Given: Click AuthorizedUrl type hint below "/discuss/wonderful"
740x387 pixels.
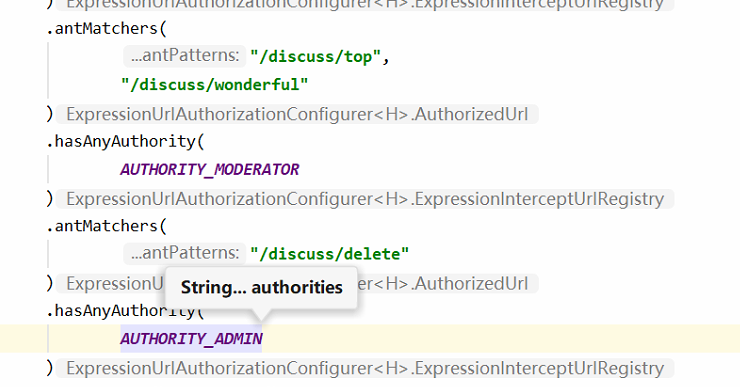Looking at the screenshot, I should 297,114.
